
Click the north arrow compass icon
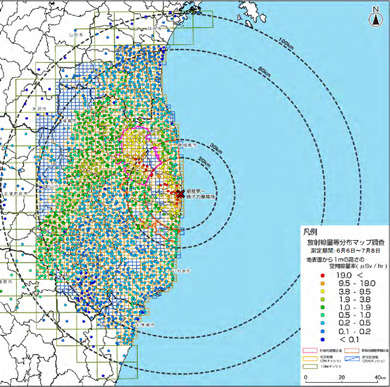click(376, 19)
